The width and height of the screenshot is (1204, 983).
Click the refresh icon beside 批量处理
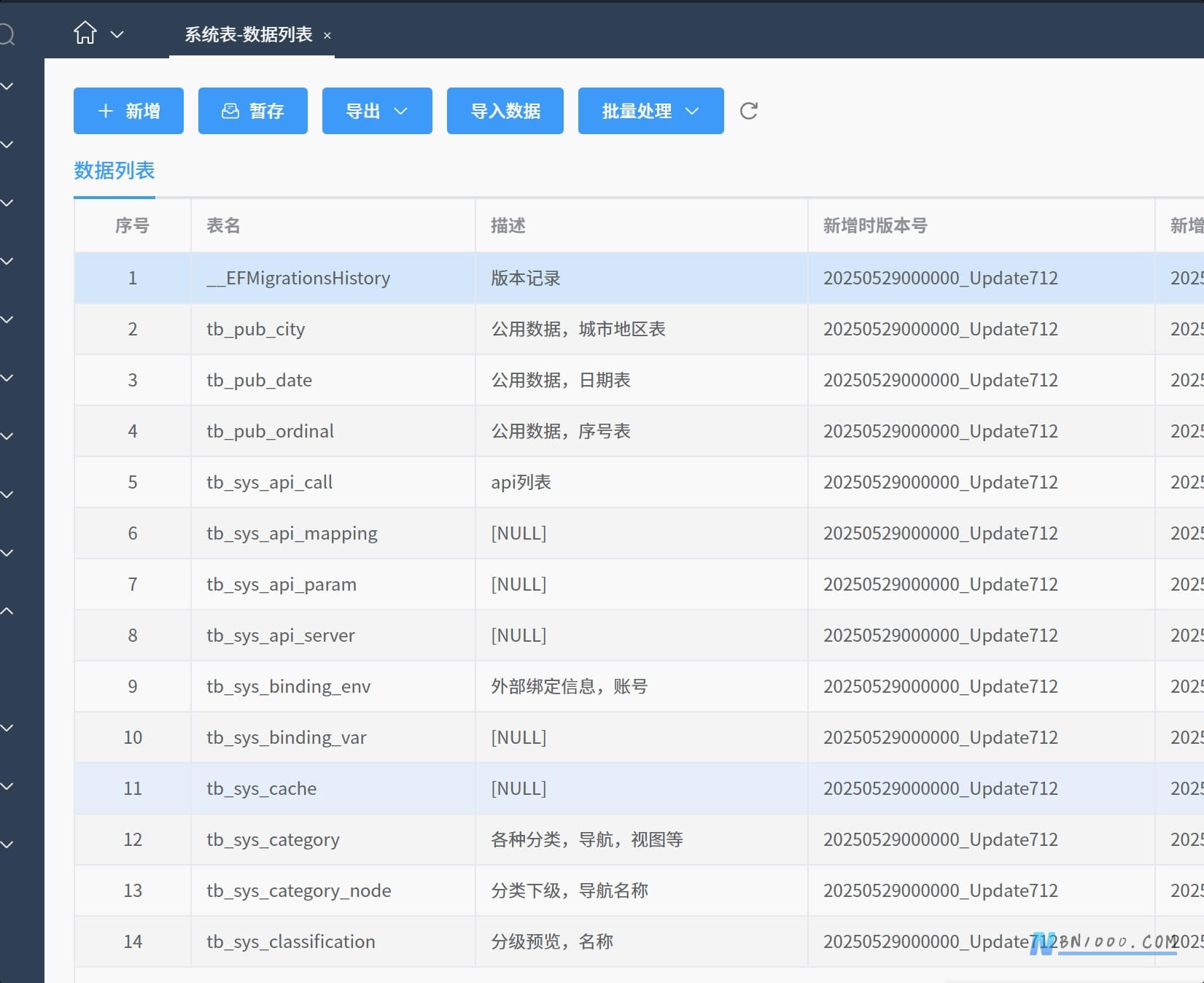[749, 111]
